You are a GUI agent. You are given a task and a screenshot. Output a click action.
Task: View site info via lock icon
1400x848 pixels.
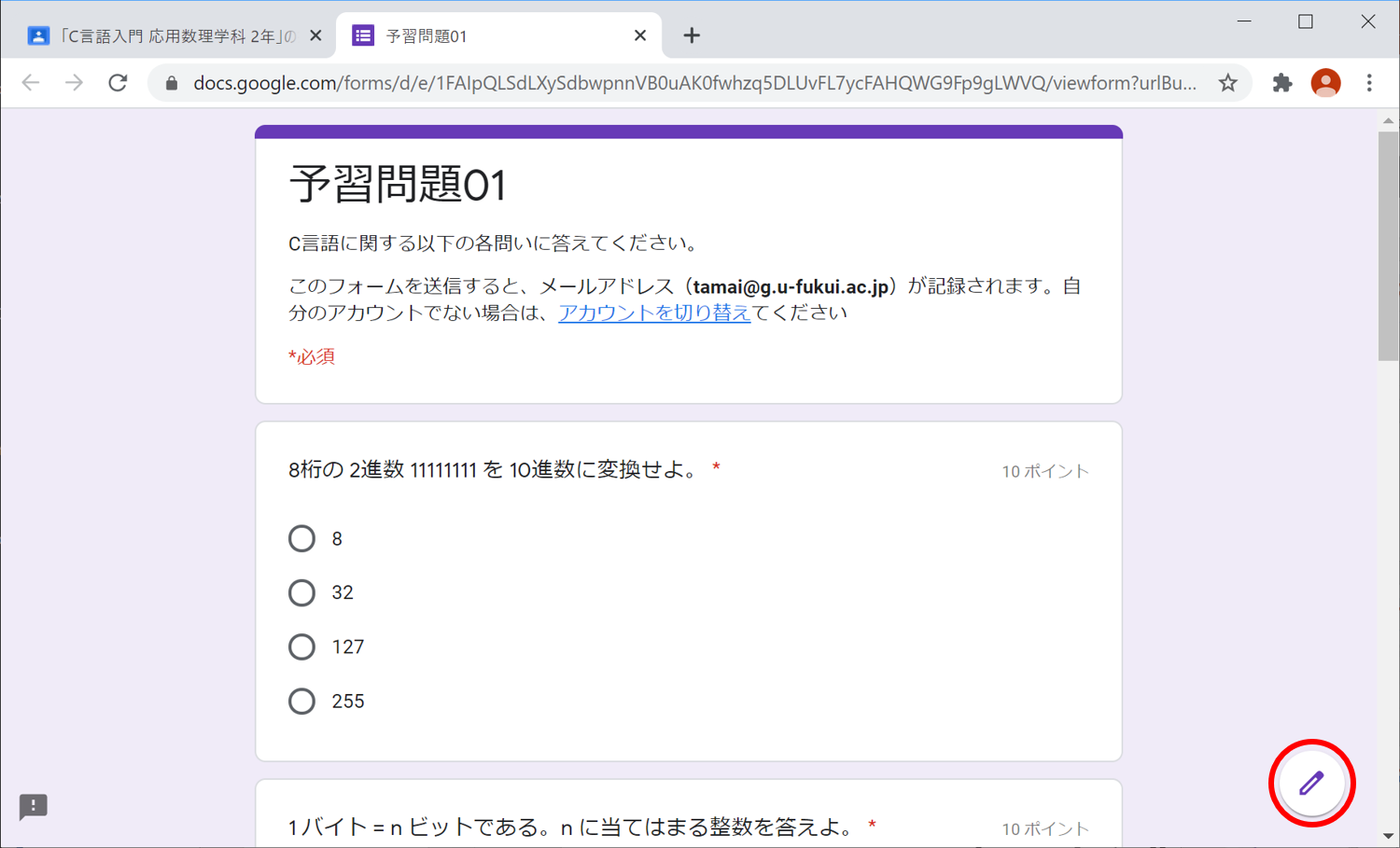tap(172, 83)
